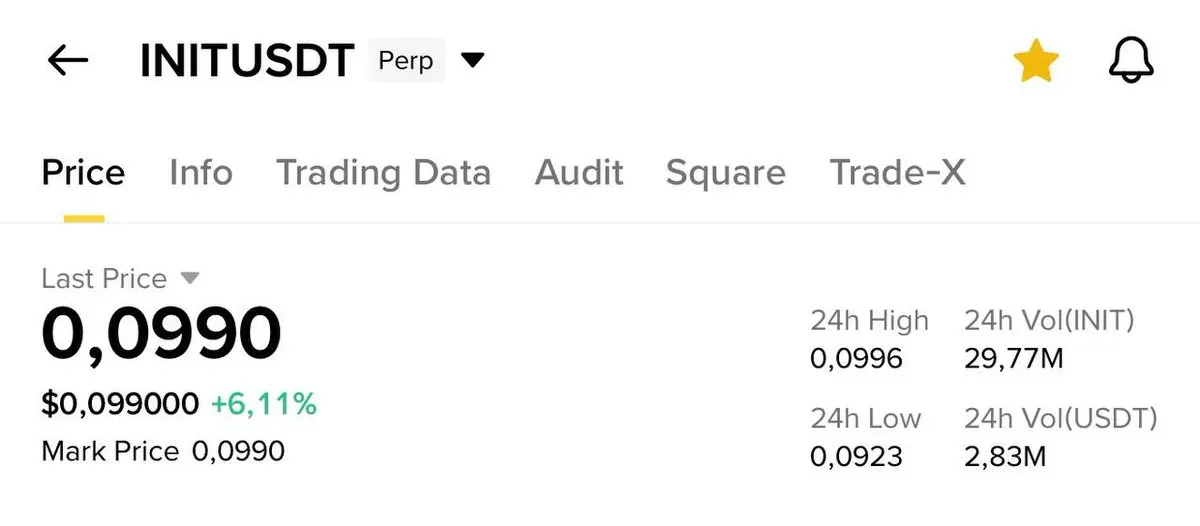This screenshot has width=1200, height=526.
Task: Switch to the Info tab
Action: pyautogui.click(x=201, y=173)
